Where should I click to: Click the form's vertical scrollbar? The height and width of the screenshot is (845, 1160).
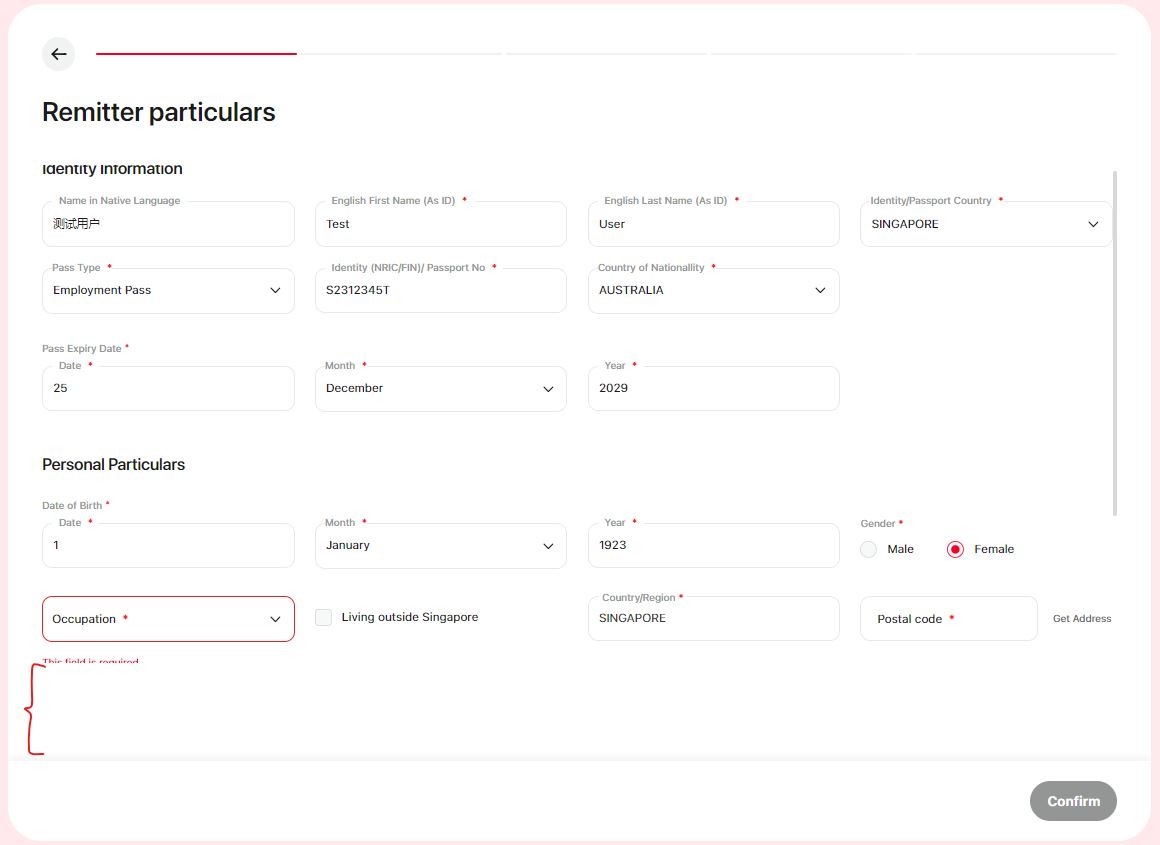[x=1115, y=342]
